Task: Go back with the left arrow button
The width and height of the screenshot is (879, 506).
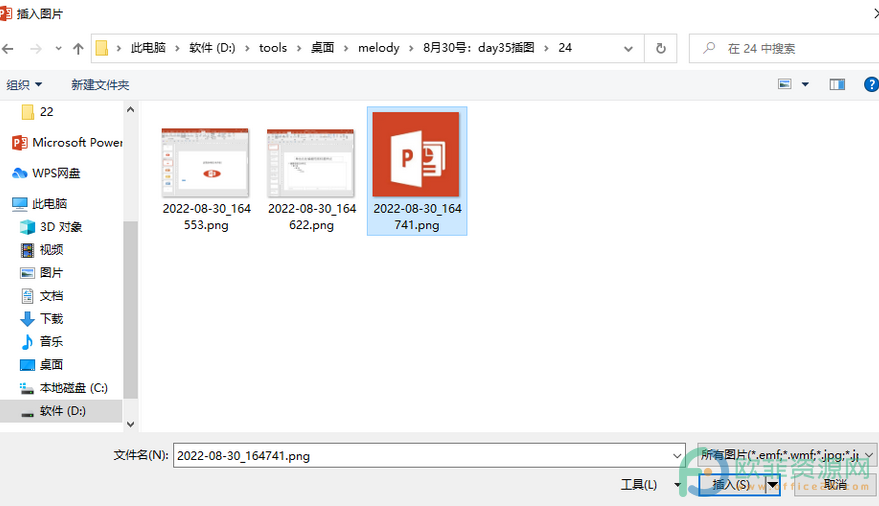Action: (x=8, y=49)
